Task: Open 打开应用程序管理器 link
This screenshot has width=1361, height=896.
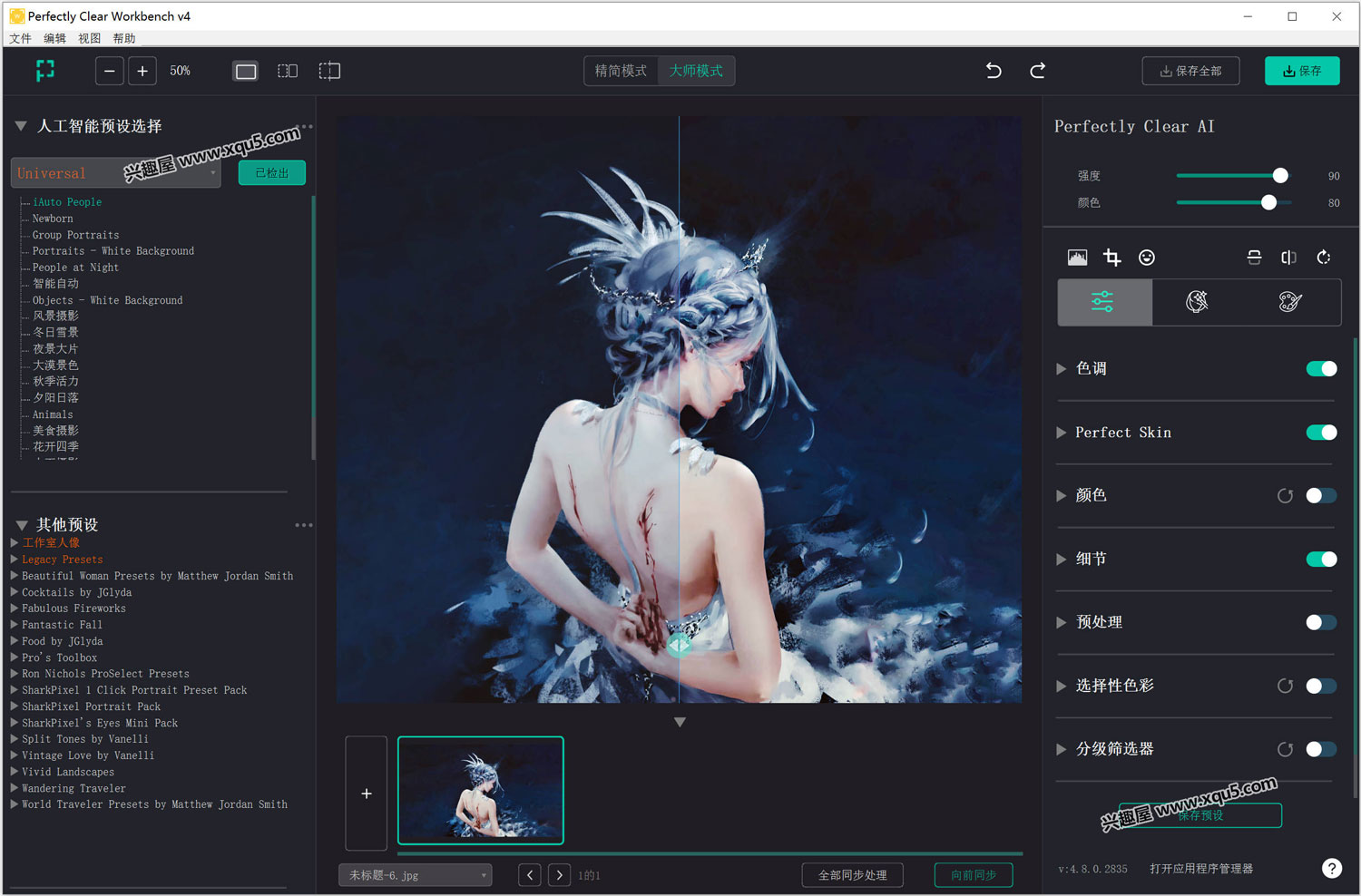Action: [1201, 869]
